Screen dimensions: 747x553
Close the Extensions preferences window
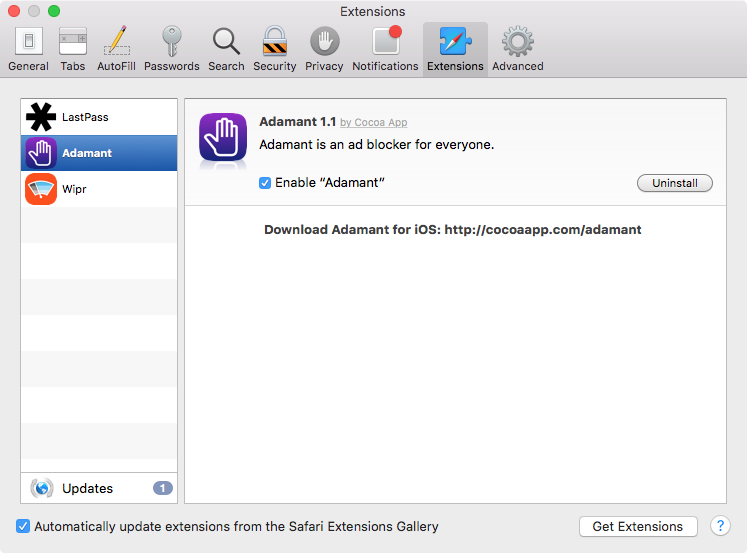click(14, 11)
